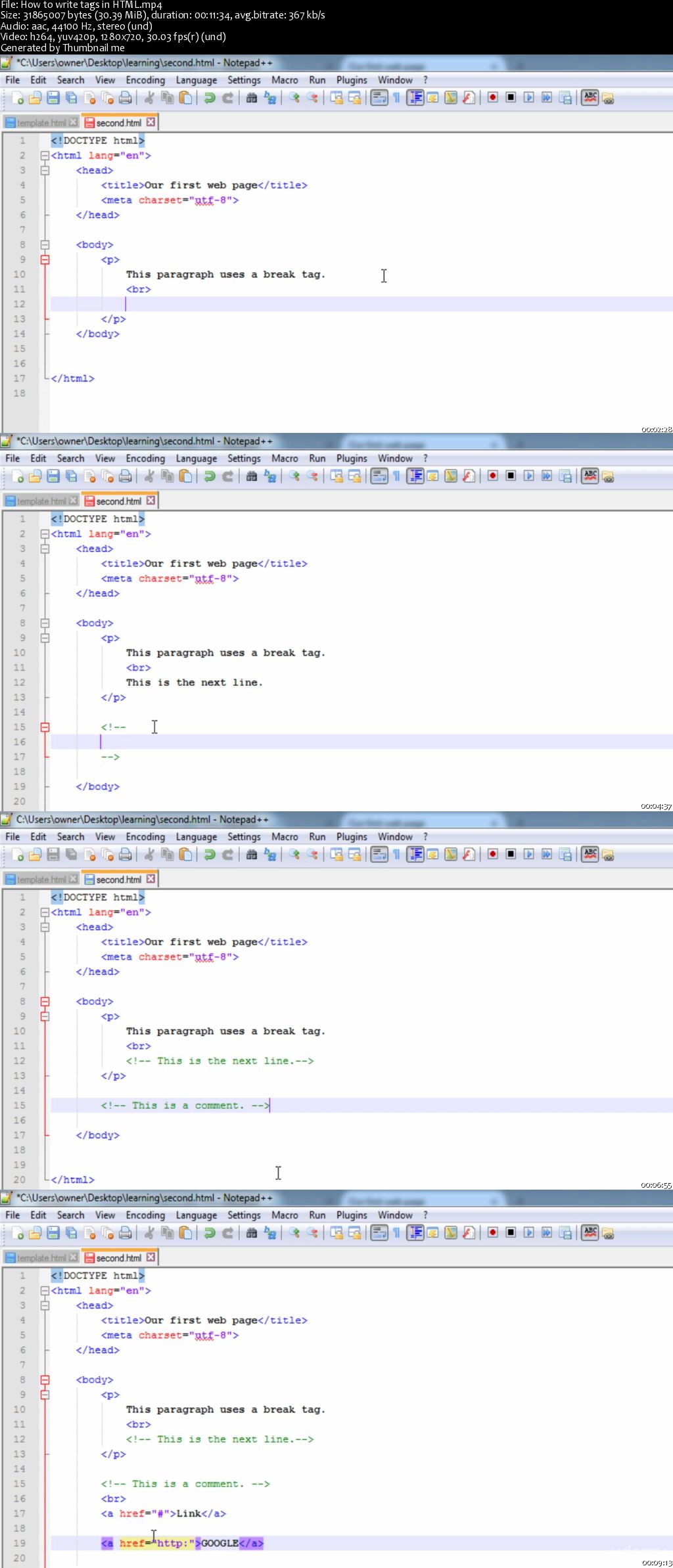Click Link anchor line 17 in 00:09:13 frame
The height and width of the screenshot is (1568, 673).
click(164, 1513)
